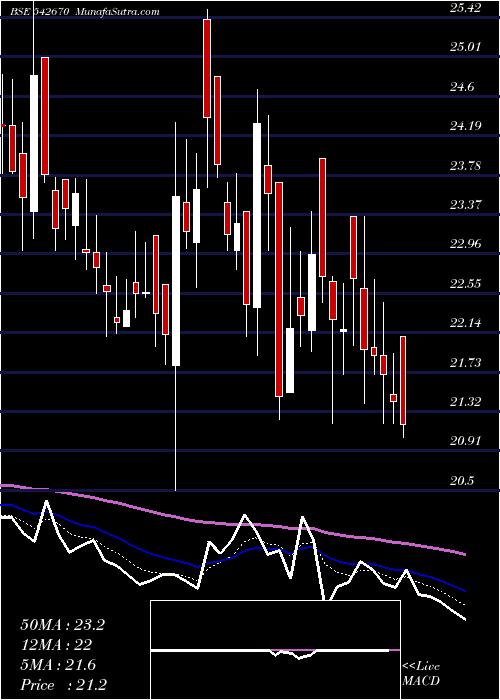Click the 22.14 price axis label
This screenshot has width=500, height=700.
[x=465, y=323]
